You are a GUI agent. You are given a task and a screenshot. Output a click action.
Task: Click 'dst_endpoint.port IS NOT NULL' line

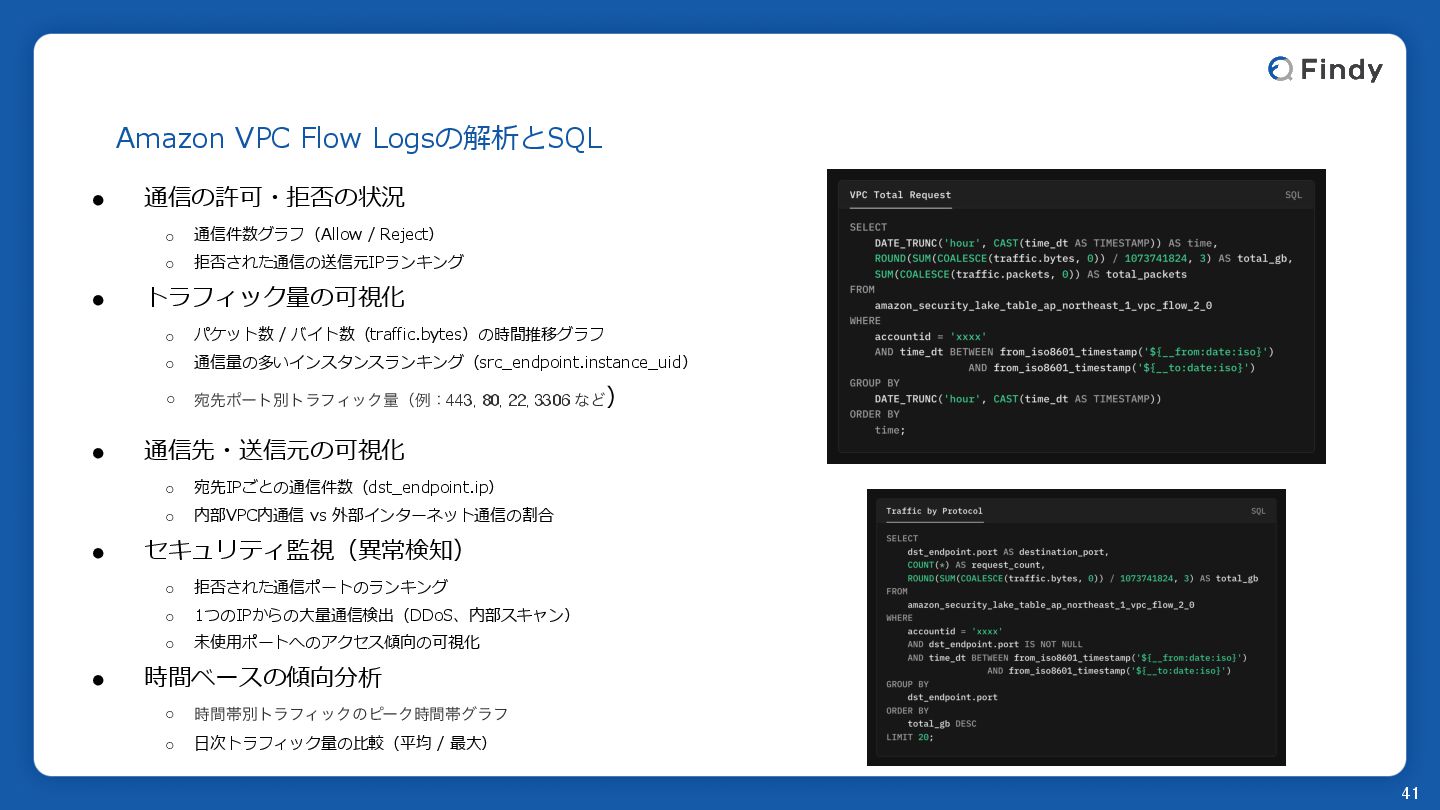tap(994, 645)
